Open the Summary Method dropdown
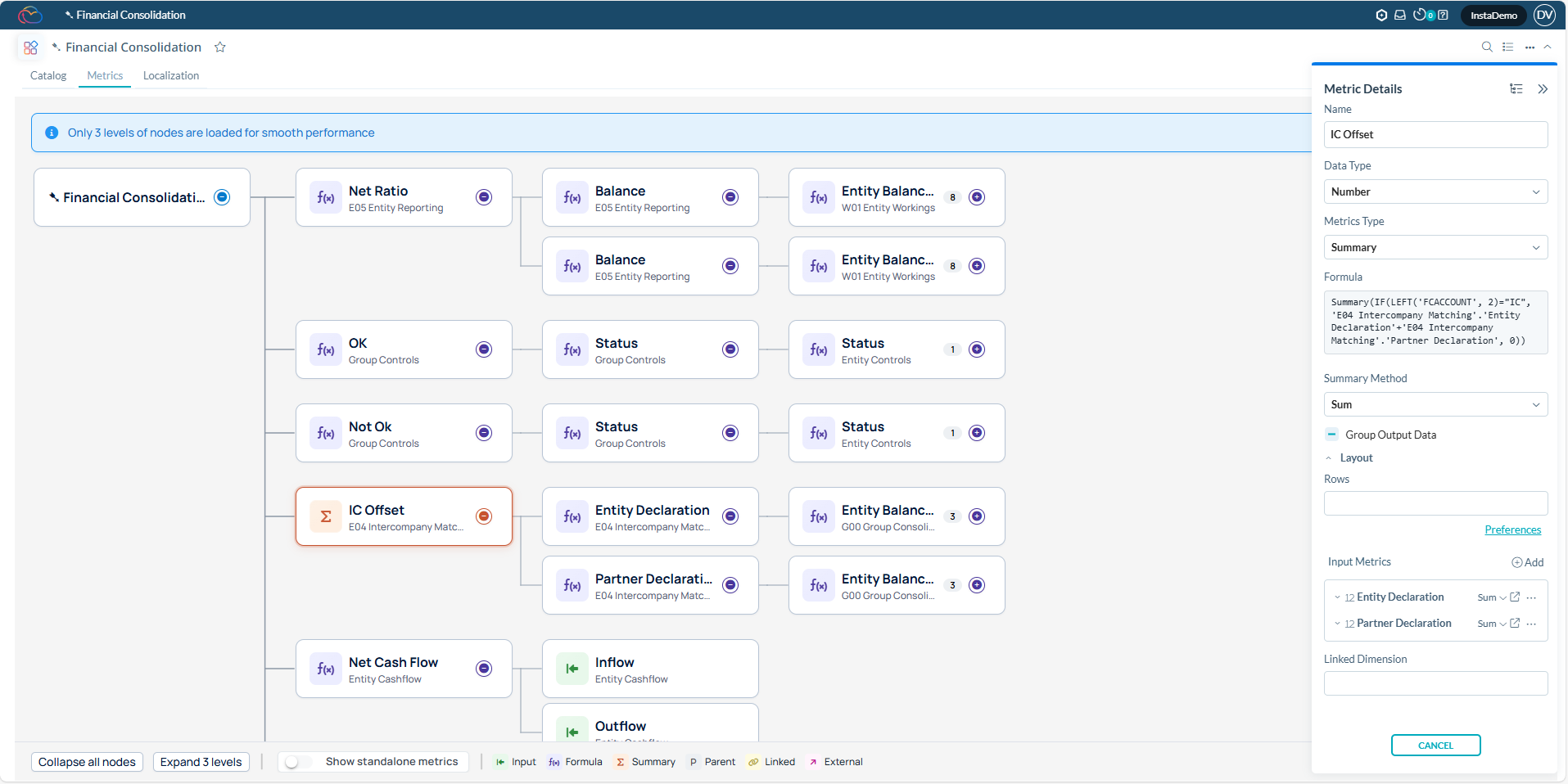The image size is (1568, 784). pyautogui.click(x=1435, y=404)
